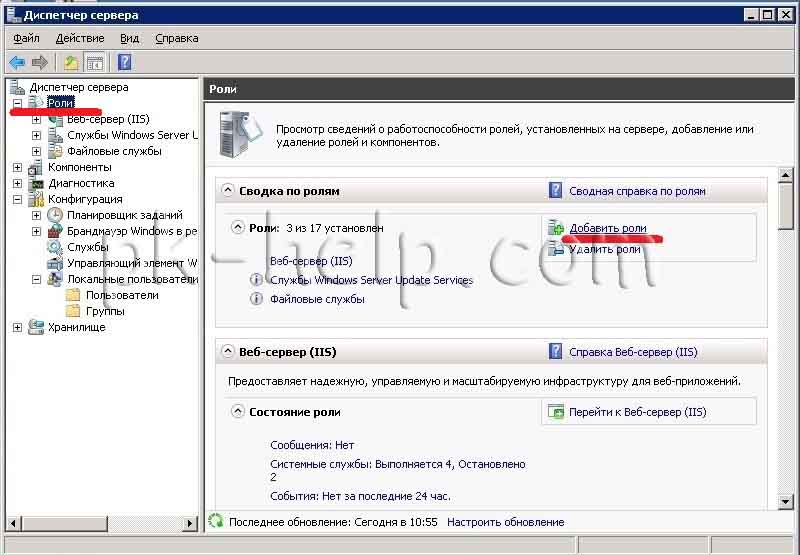
Task: Expand the Службы Windows Server tree node
Action: coord(36,135)
